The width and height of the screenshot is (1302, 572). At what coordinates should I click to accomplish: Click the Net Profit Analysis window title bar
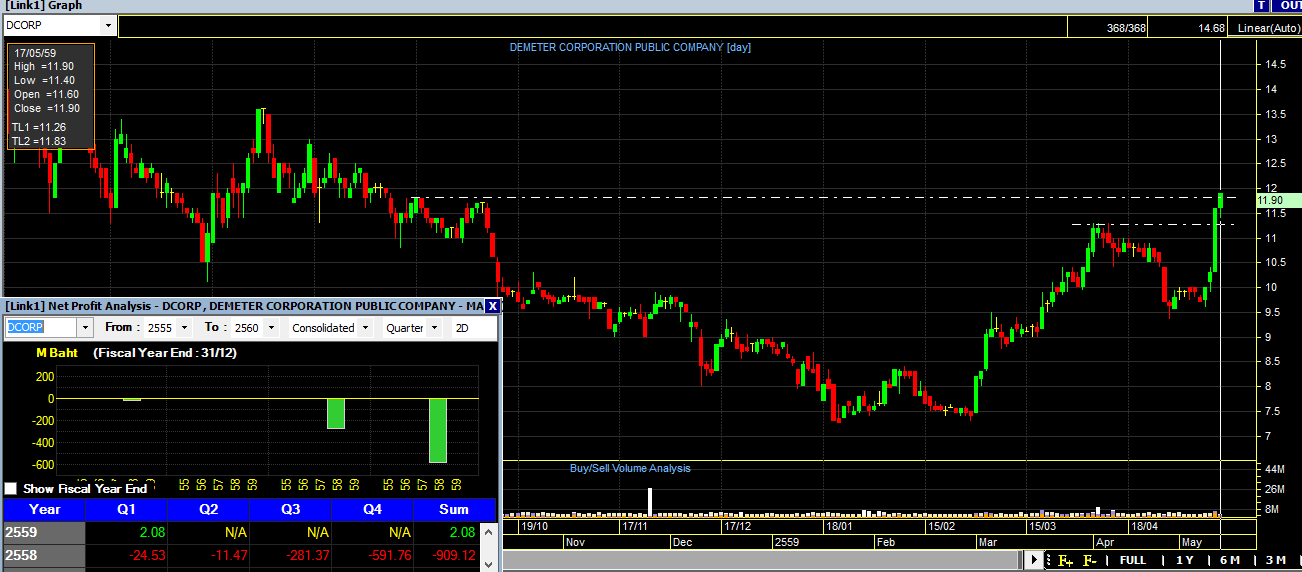point(244,305)
